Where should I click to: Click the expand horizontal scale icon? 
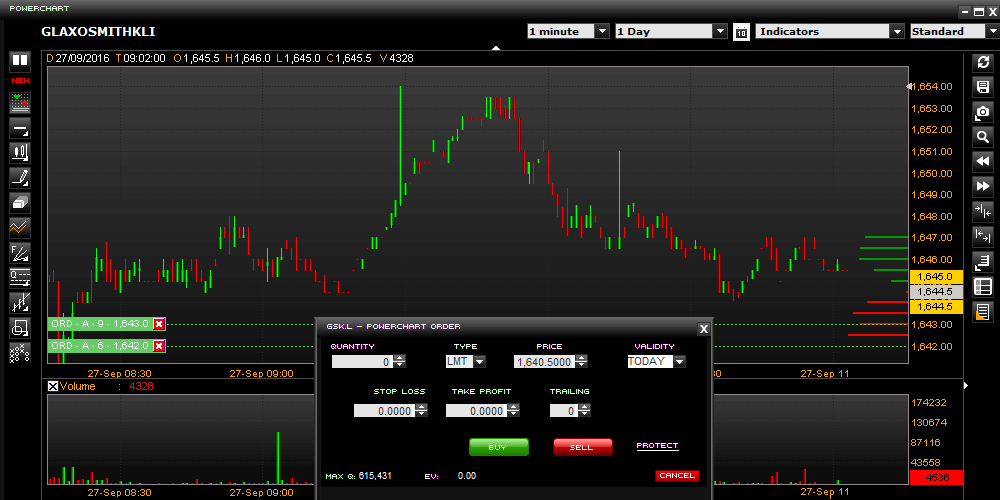tap(983, 237)
